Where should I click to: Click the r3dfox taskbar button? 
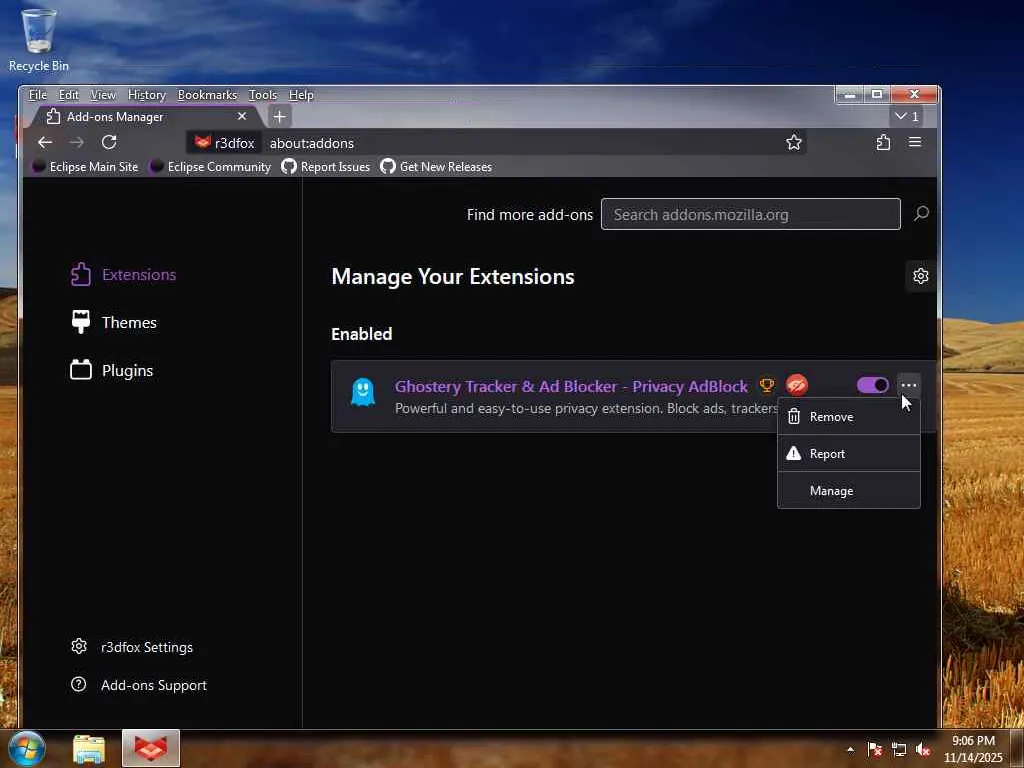coord(151,748)
